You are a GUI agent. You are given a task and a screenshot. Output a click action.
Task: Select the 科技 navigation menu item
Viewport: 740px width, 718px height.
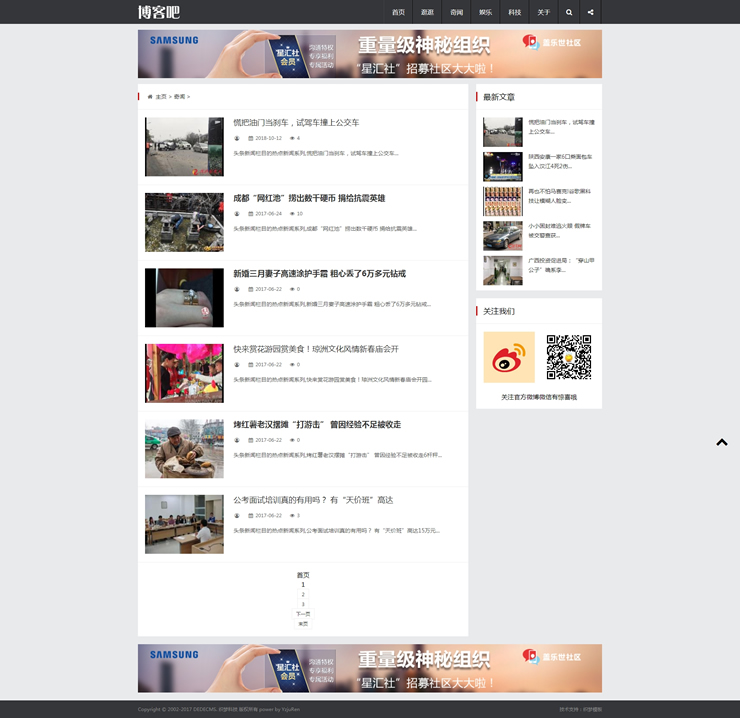pos(514,12)
